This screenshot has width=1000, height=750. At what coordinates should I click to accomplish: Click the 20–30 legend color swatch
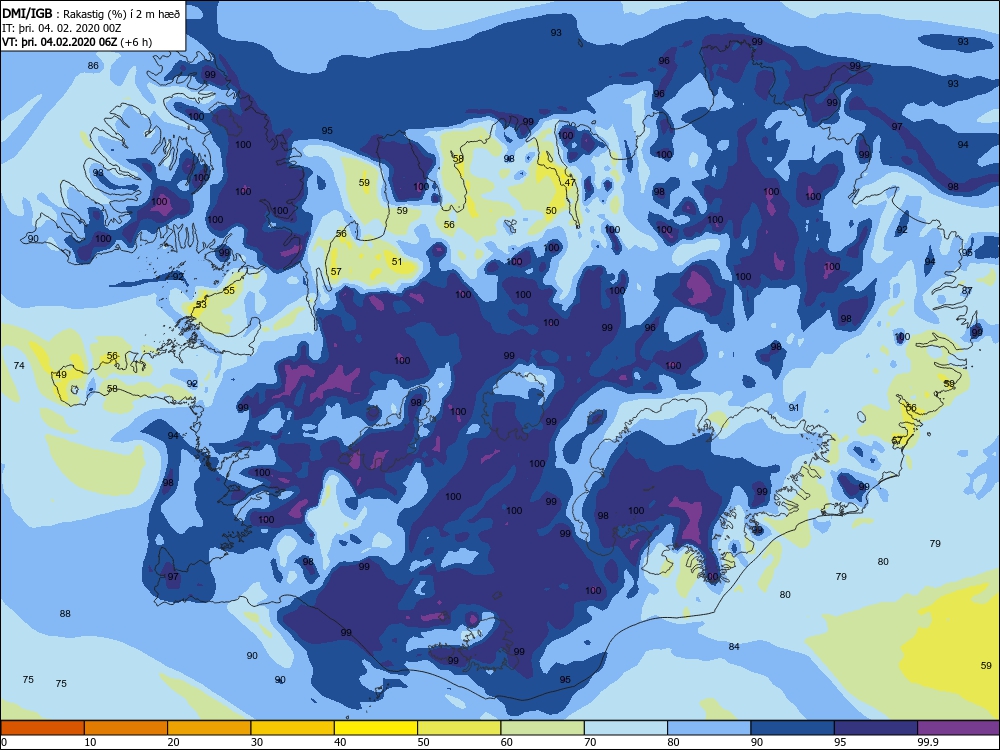click(209, 728)
